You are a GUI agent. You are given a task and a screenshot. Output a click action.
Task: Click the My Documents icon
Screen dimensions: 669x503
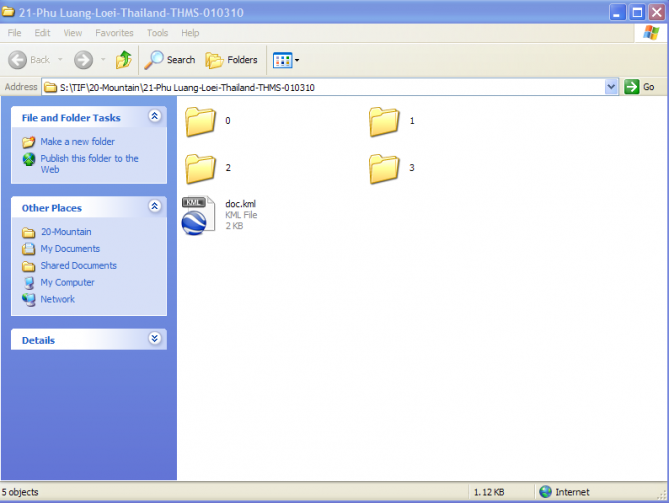(x=29, y=249)
